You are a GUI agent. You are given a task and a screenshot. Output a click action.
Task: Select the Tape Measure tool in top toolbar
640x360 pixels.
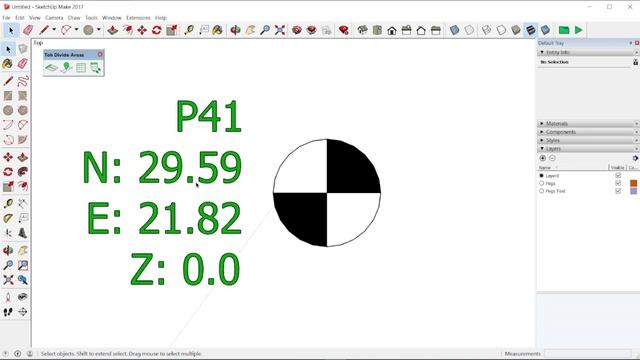click(189, 30)
